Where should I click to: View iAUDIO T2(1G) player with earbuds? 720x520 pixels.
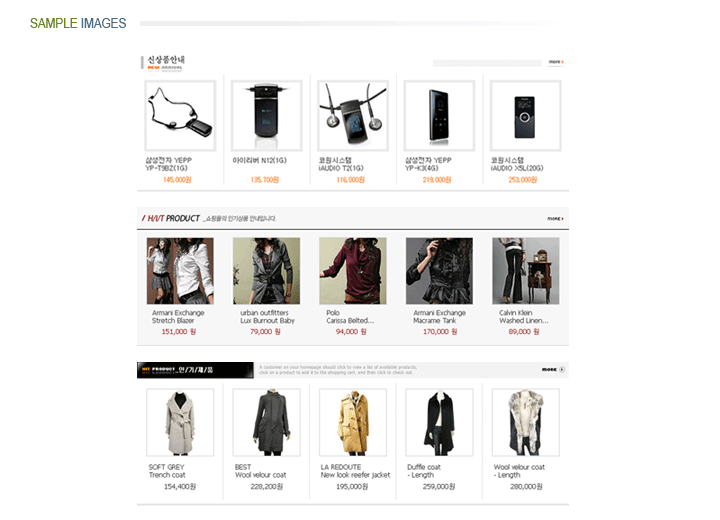[353, 116]
